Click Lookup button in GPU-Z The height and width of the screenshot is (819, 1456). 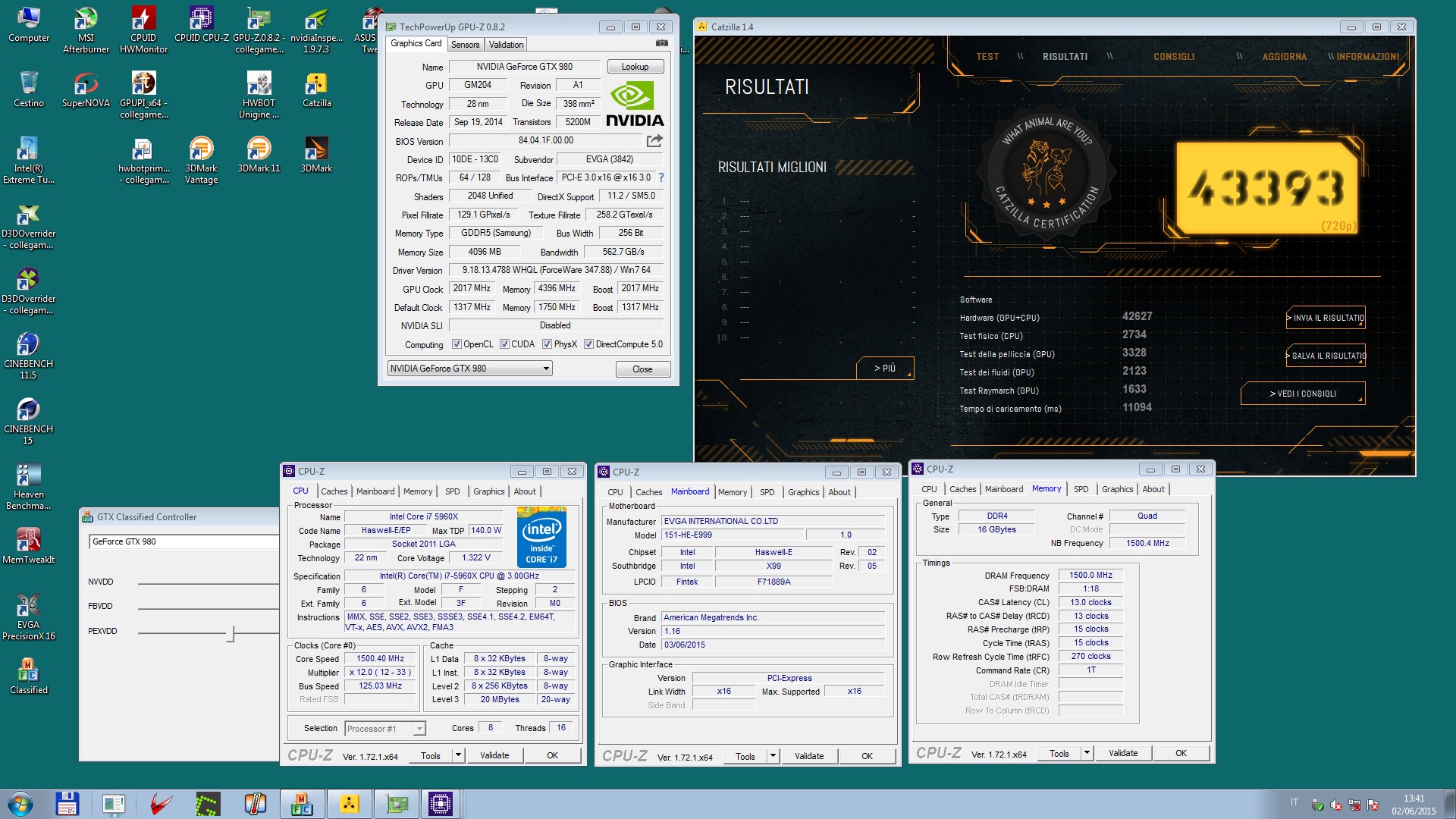(635, 67)
